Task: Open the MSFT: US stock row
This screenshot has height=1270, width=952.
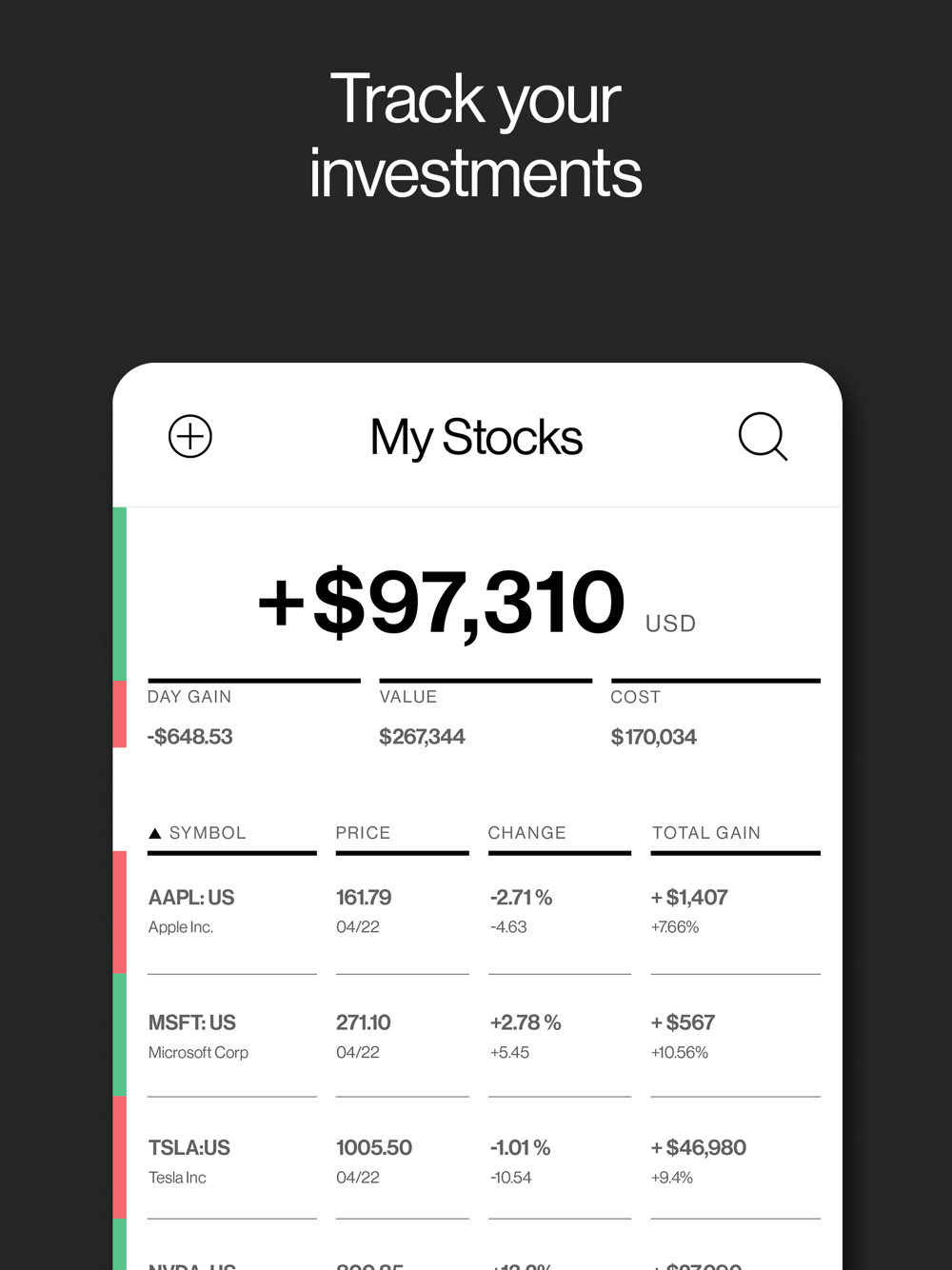Action: [x=484, y=1037]
